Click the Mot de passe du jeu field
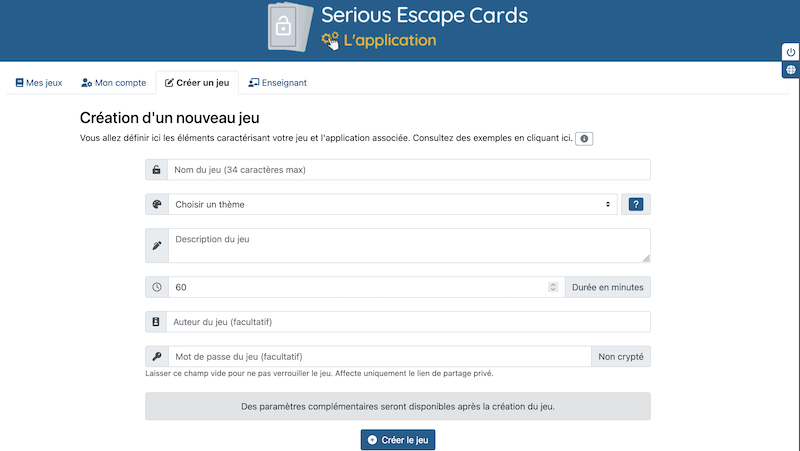800x451 pixels. coord(380,357)
